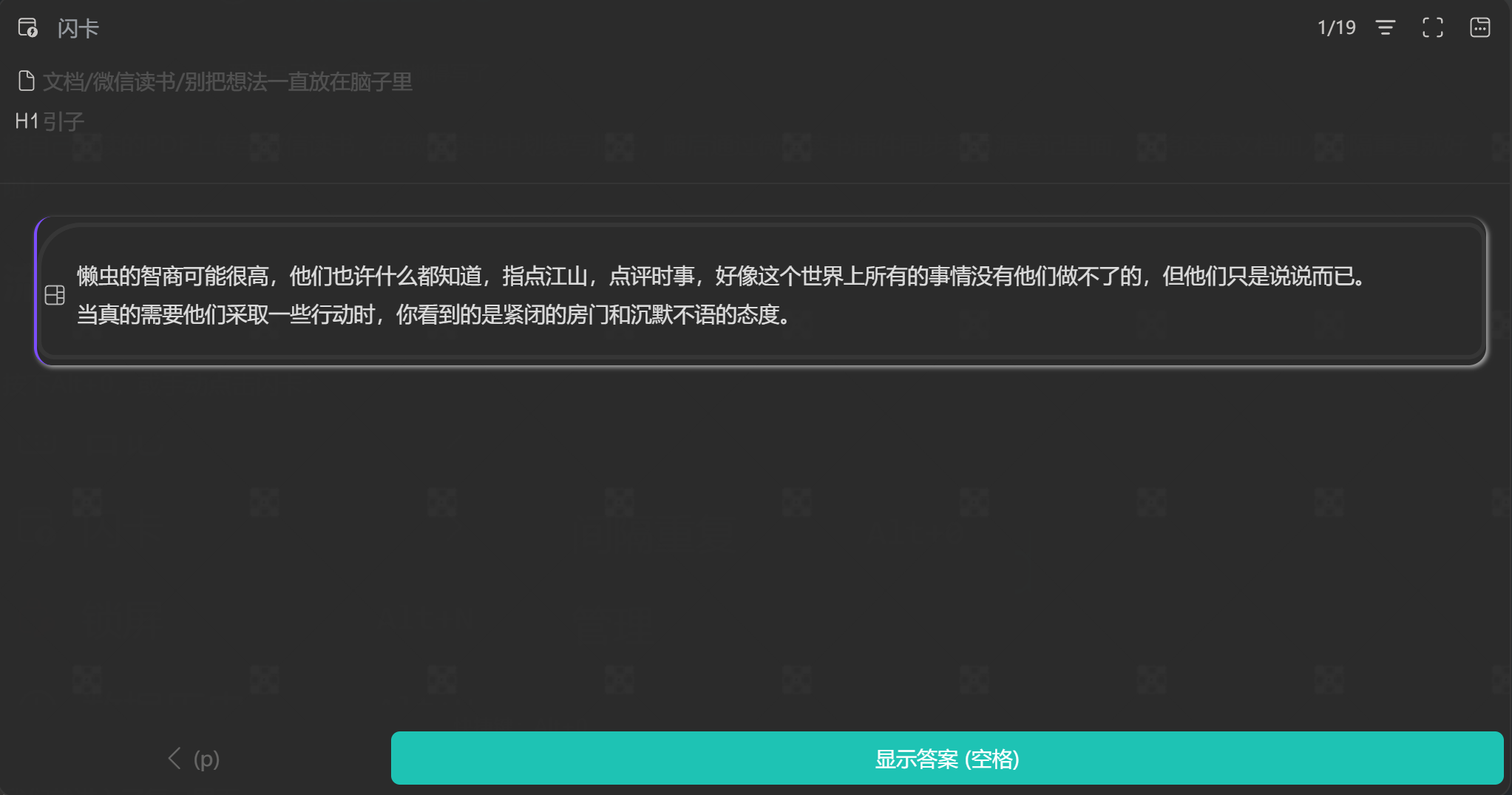1512x795 pixels.
Task: Click the phrase 但他们只是说说而已 in the card
Action: point(1258,277)
